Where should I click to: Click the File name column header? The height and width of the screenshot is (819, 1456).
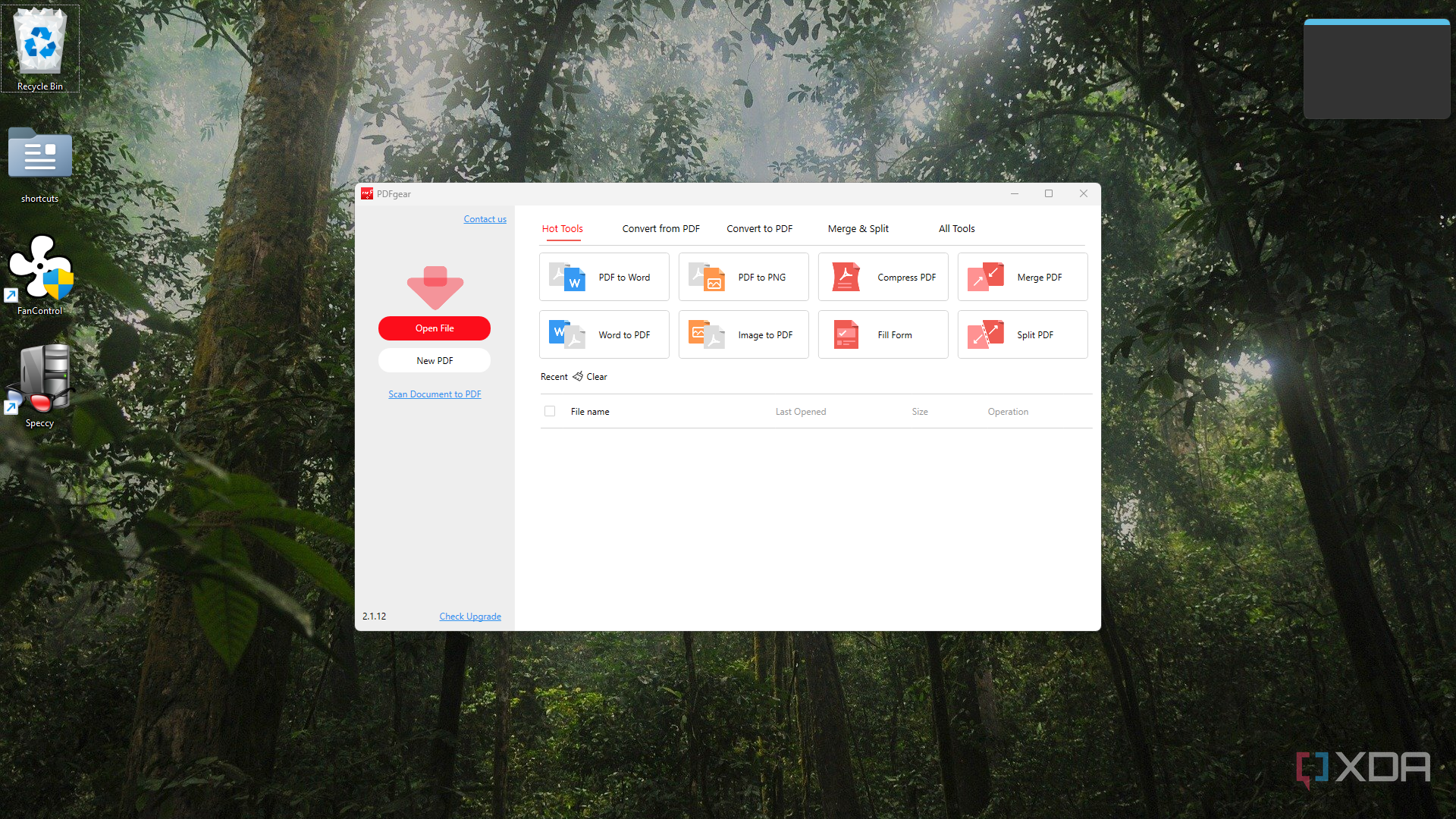pyautogui.click(x=590, y=412)
